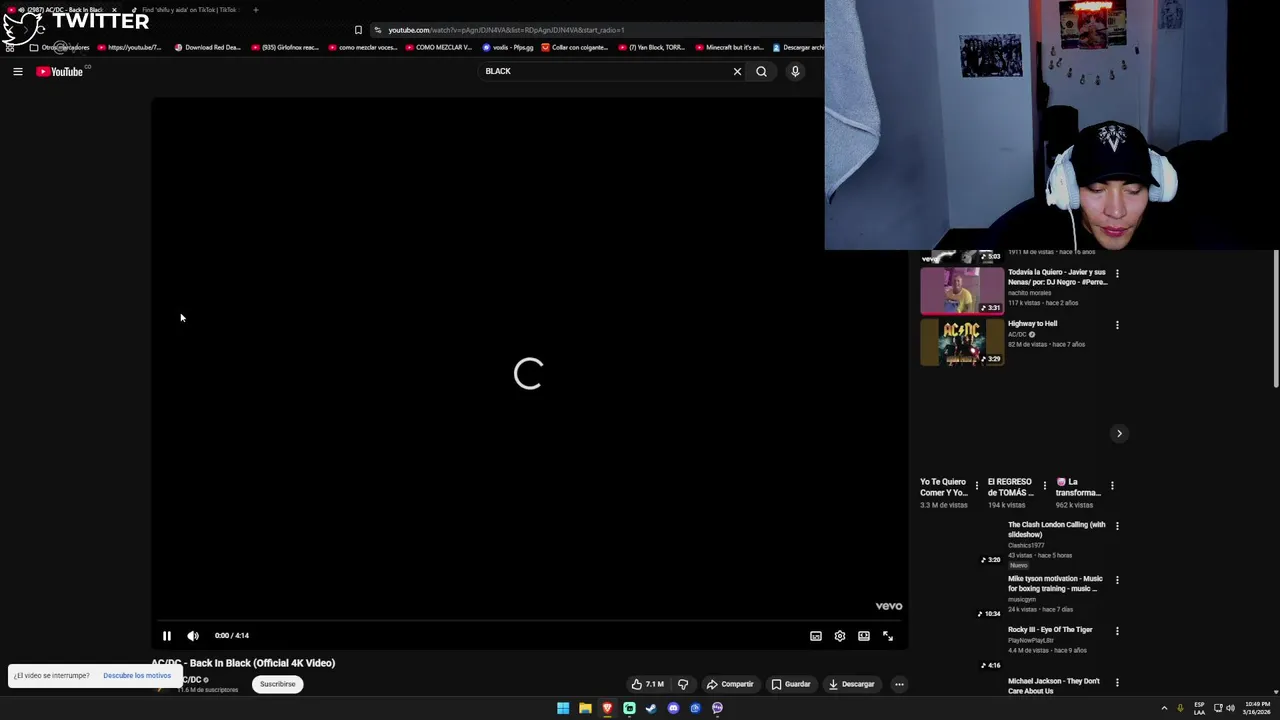Clear the BLACK search text
Image resolution: width=1280 pixels, height=720 pixels.
pyautogui.click(x=737, y=71)
